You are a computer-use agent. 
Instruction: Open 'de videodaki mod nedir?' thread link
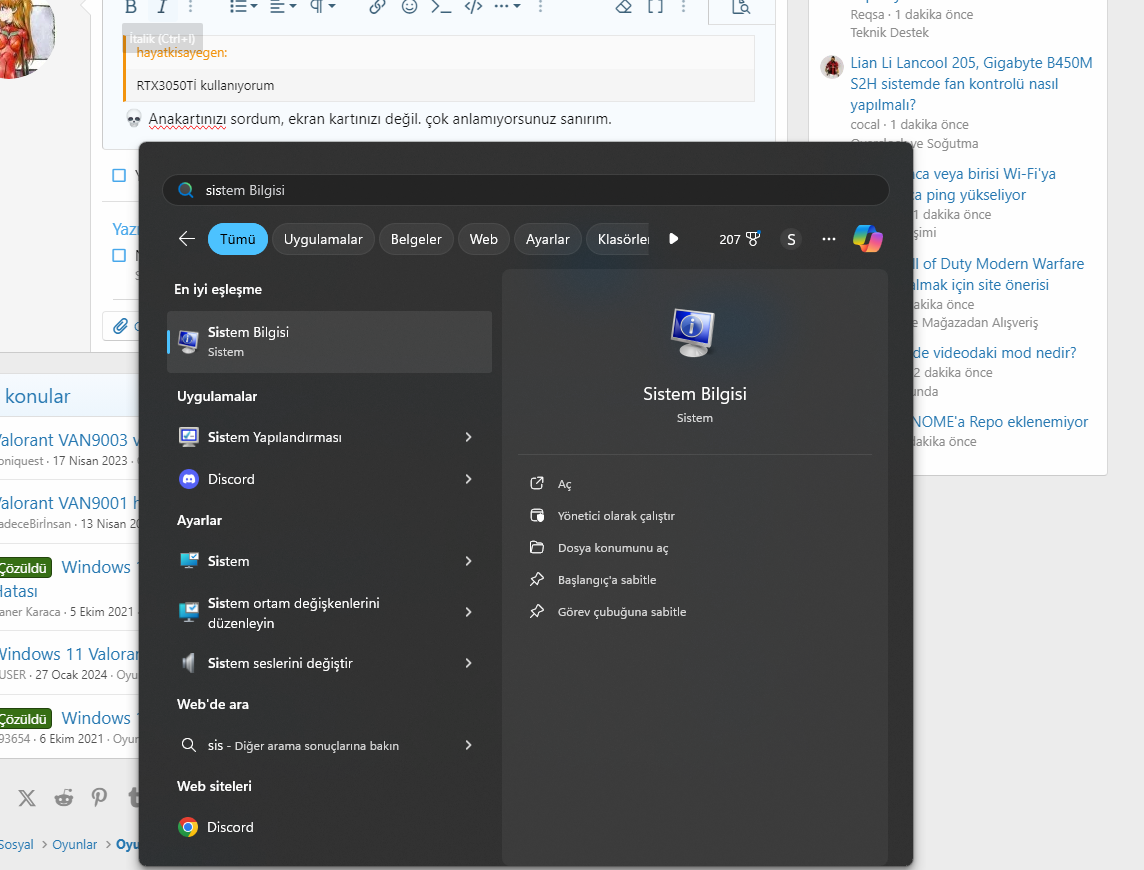[994, 353]
